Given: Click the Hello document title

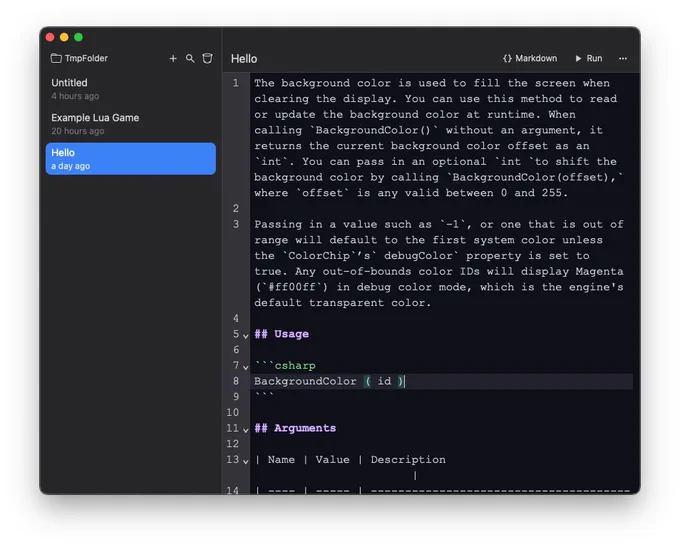Looking at the screenshot, I should (244, 59).
